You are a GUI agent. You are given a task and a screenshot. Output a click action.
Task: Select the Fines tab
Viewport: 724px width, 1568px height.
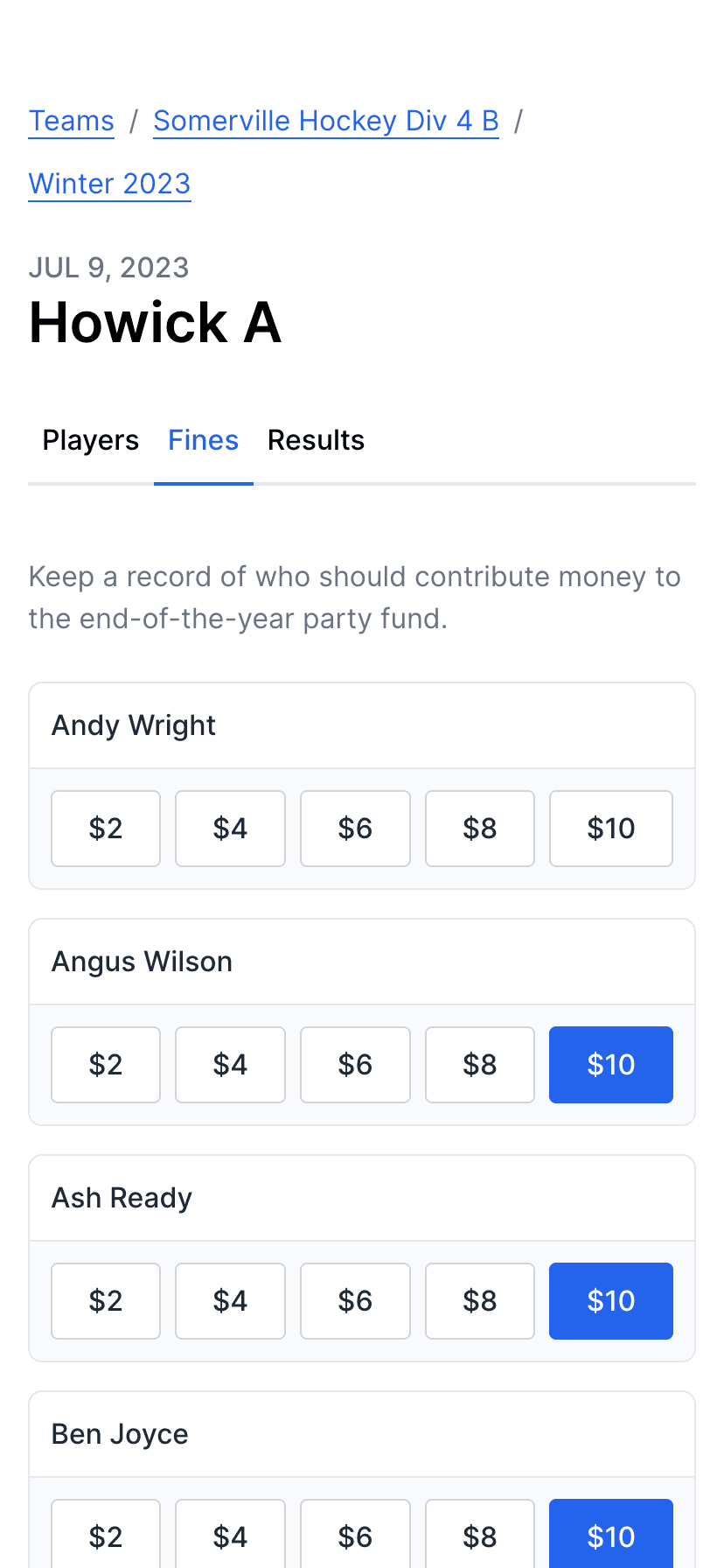(203, 440)
